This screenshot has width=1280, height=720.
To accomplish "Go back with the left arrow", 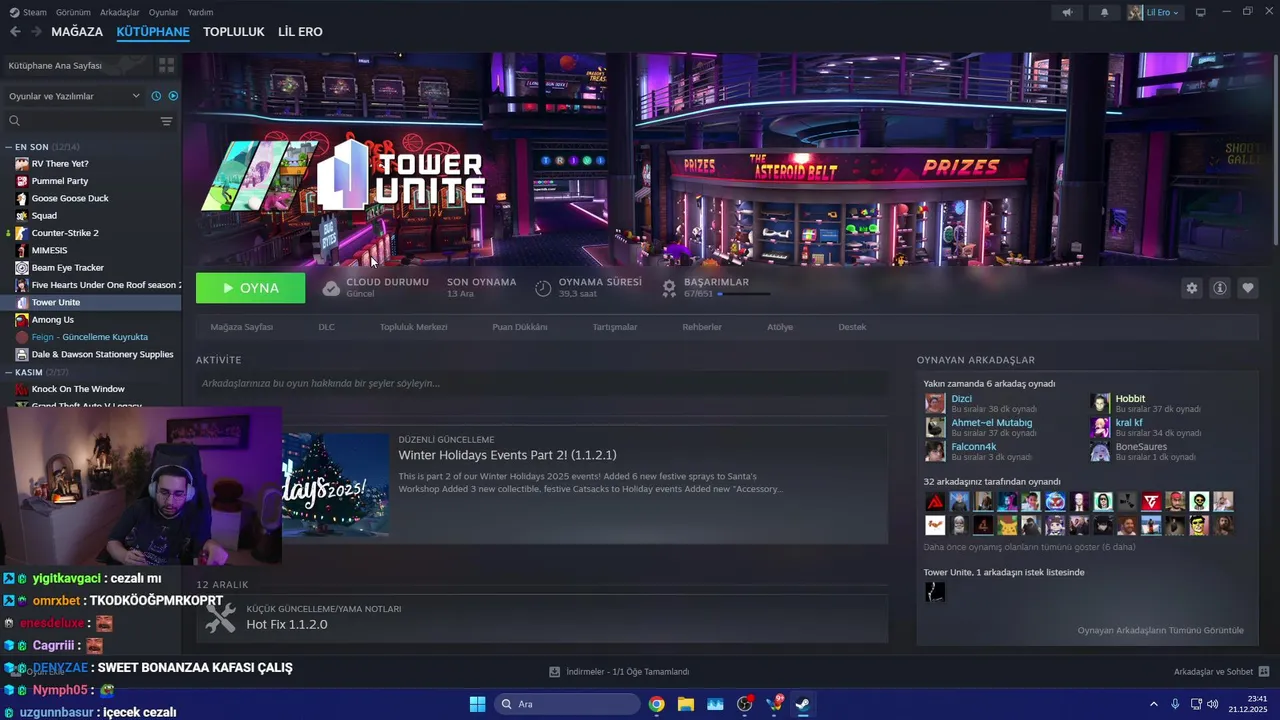I will tap(15, 32).
